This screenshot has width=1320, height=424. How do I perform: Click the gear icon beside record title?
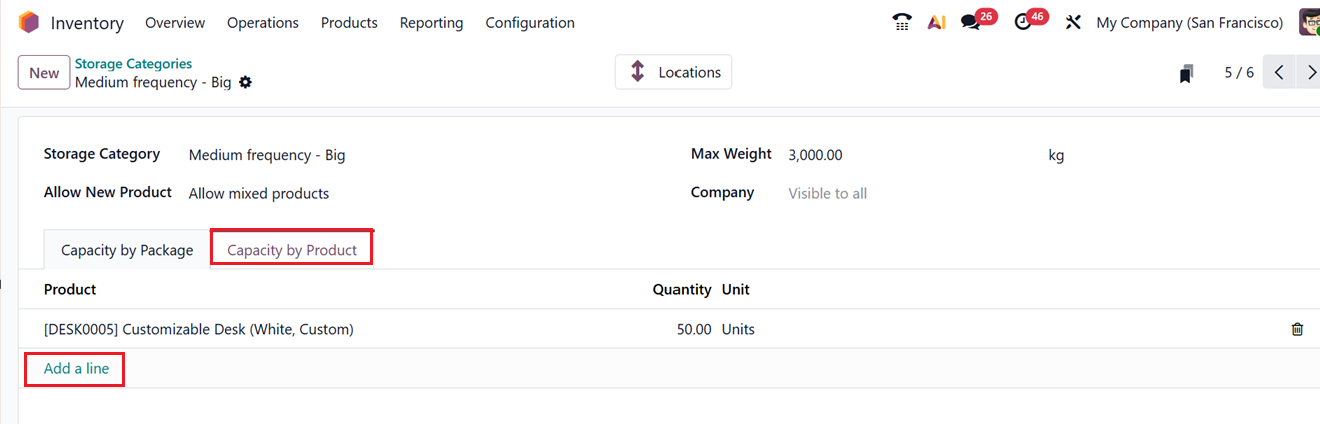click(245, 83)
